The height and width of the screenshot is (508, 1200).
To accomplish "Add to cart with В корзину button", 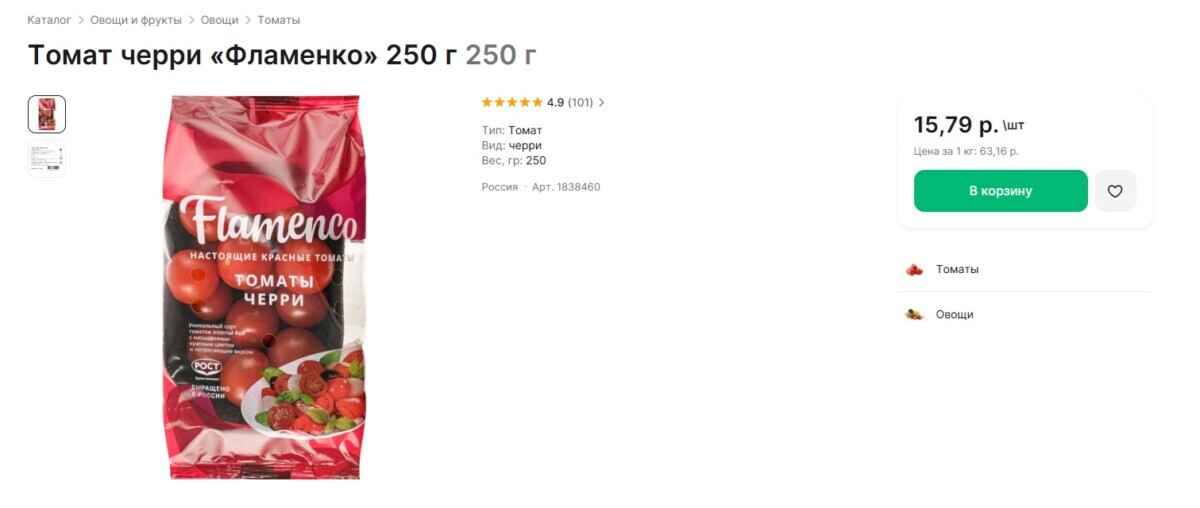I will [x=1001, y=191].
